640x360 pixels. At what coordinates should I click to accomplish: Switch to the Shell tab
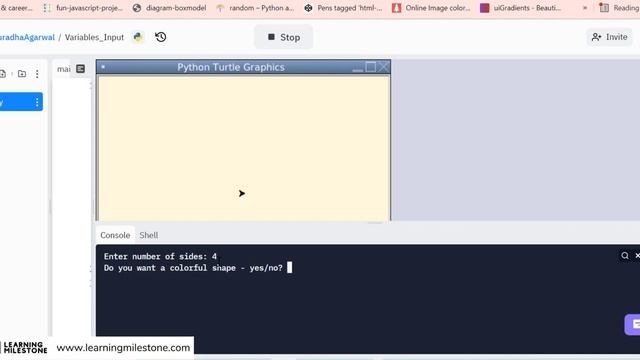149,235
